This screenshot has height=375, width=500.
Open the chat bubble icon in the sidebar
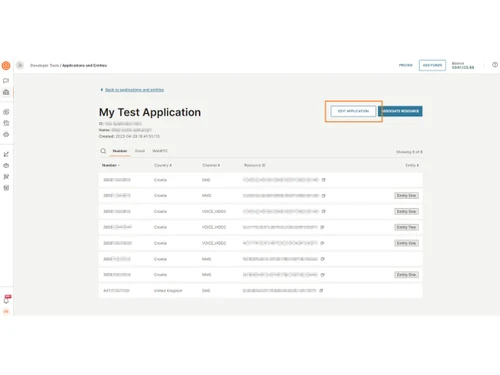(x=6, y=81)
